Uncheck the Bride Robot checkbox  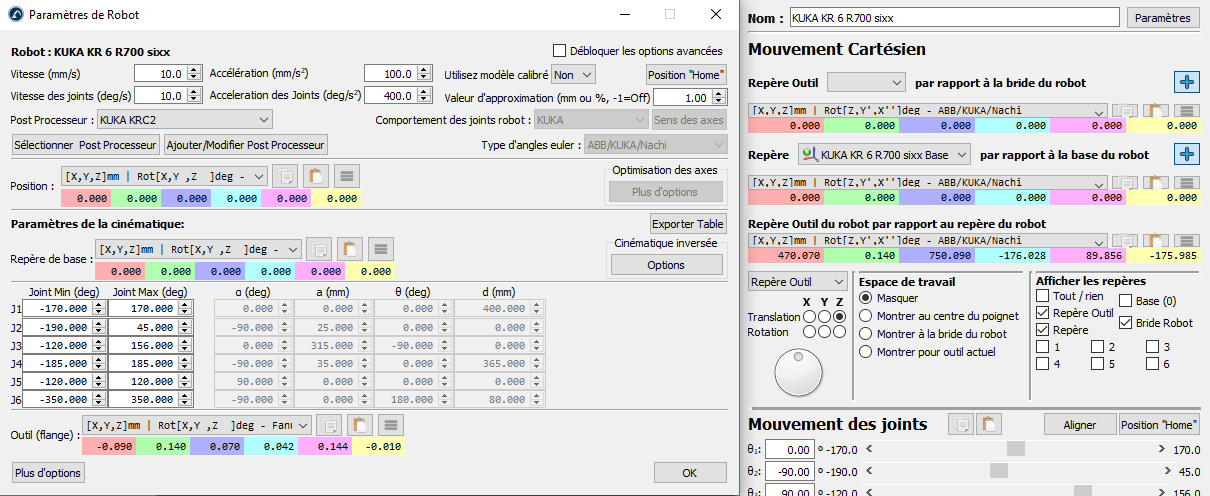point(1126,323)
